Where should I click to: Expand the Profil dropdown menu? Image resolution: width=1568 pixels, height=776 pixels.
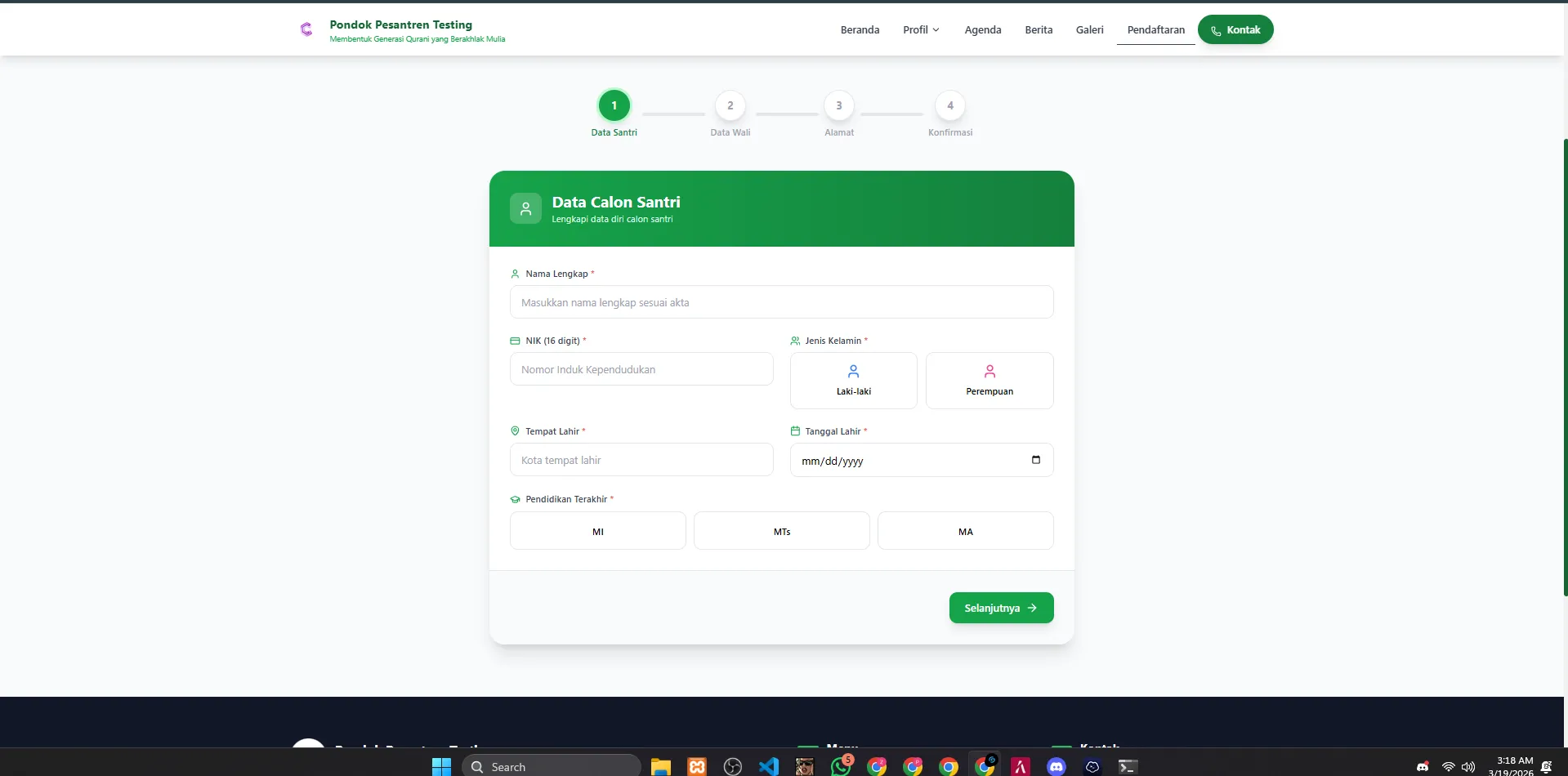pyautogui.click(x=921, y=30)
